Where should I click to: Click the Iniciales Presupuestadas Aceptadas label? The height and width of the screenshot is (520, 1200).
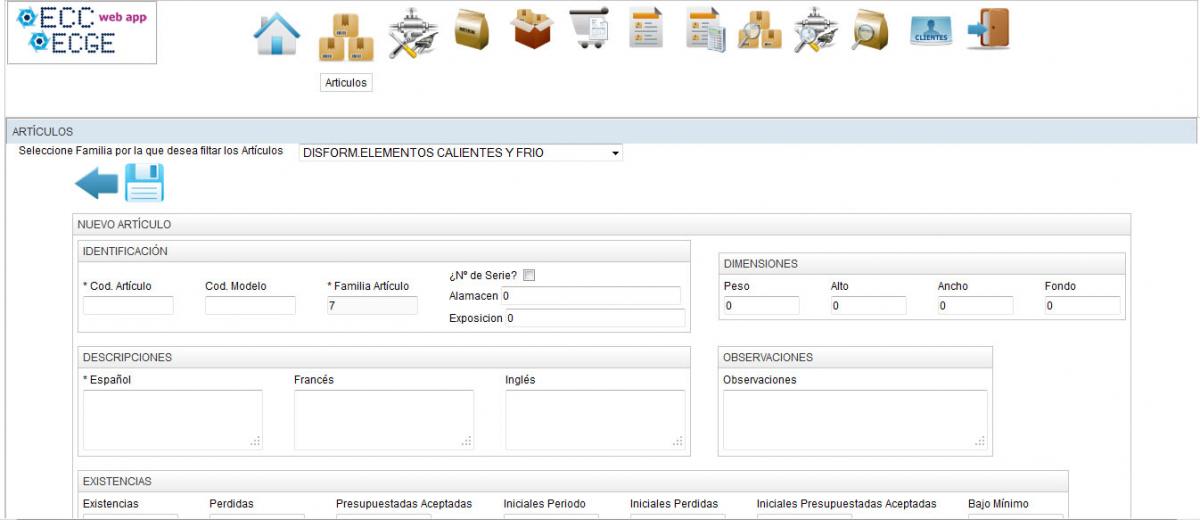847,504
